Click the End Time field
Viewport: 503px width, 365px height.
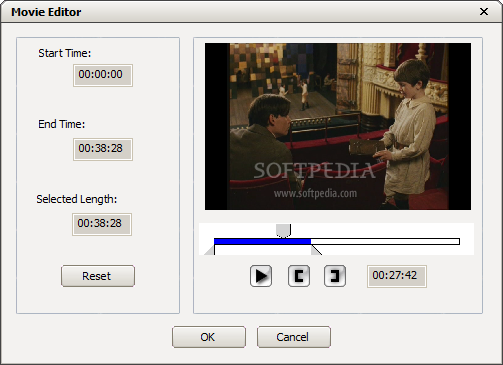pyautogui.click(x=103, y=149)
